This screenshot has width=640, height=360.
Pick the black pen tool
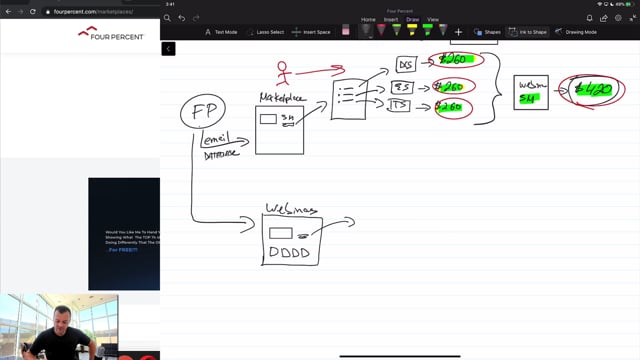coord(366,31)
